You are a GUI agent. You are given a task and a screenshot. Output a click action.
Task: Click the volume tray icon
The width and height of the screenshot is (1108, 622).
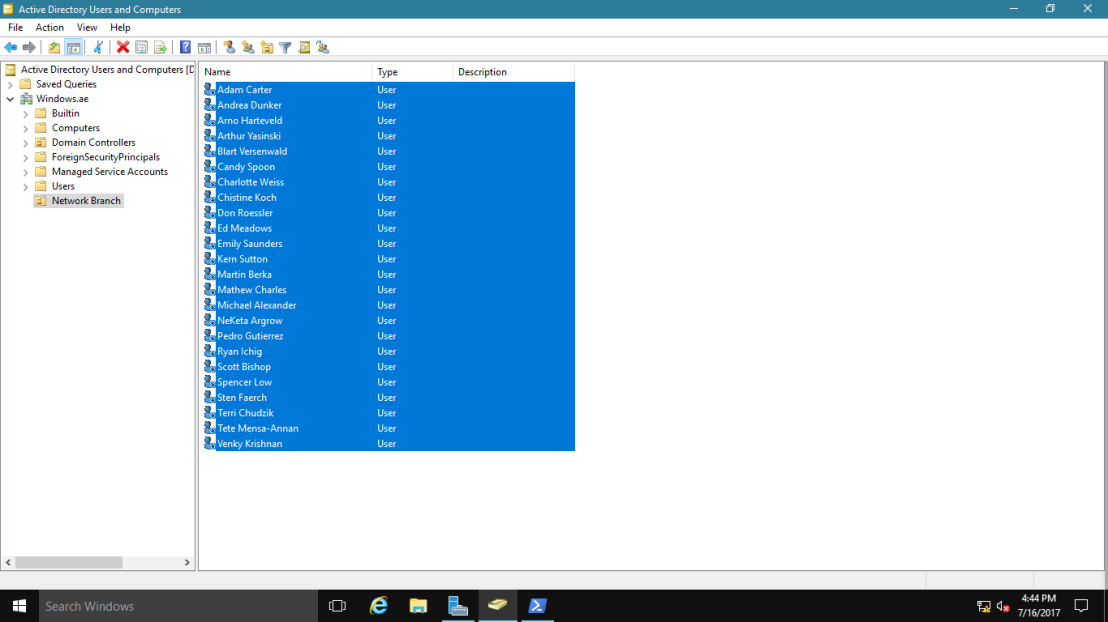coord(1003,606)
